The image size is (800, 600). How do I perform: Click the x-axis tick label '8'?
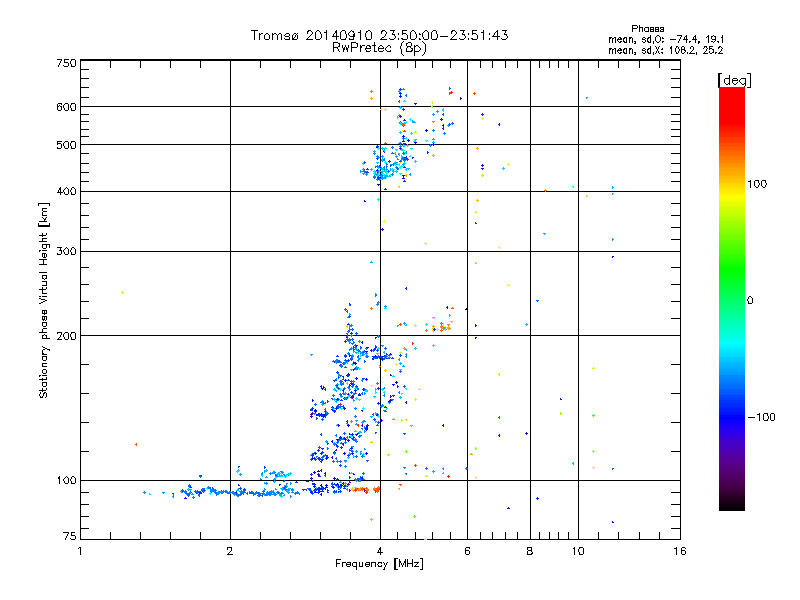coord(530,551)
